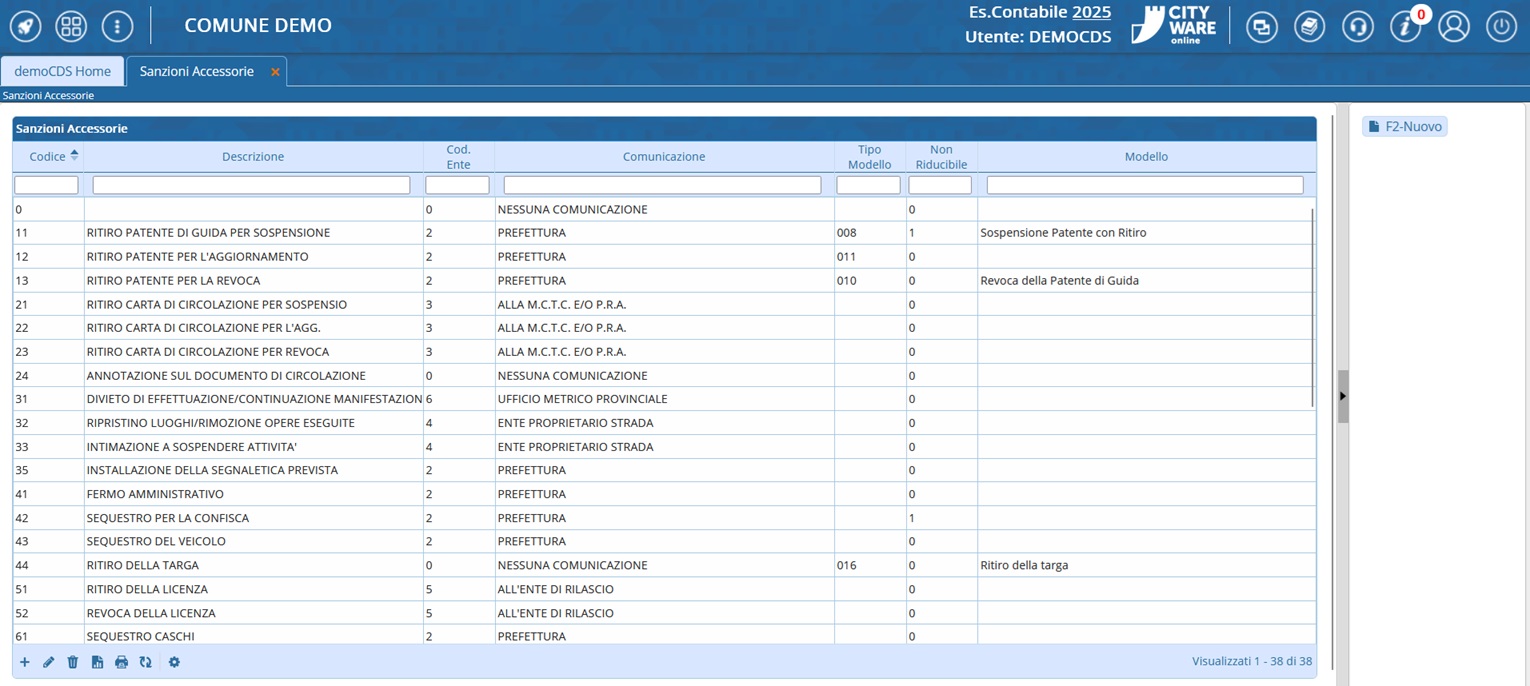1530x686 pixels.
Task: Switch to the demoCDS Home tab
Action: tap(62, 71)
